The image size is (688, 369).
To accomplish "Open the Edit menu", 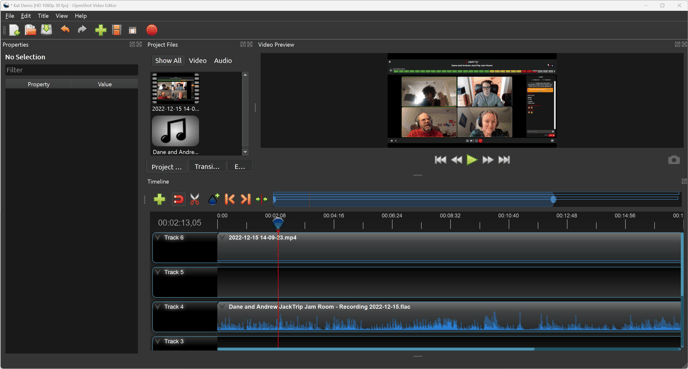I will click(x=26, y=16).
